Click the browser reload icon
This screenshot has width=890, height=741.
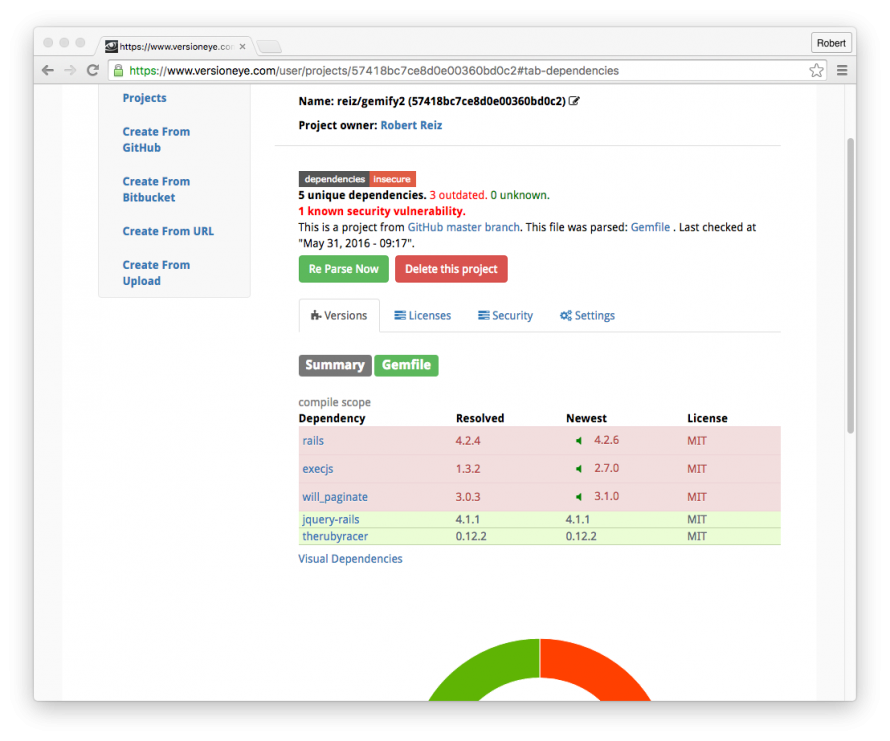[93, 70]
